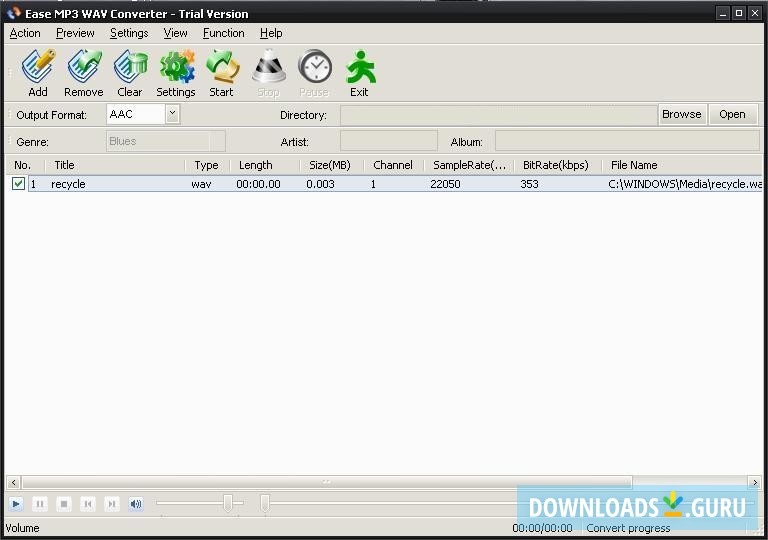Open the Preview menu
768x540 pixels.
tap(75, 33)
